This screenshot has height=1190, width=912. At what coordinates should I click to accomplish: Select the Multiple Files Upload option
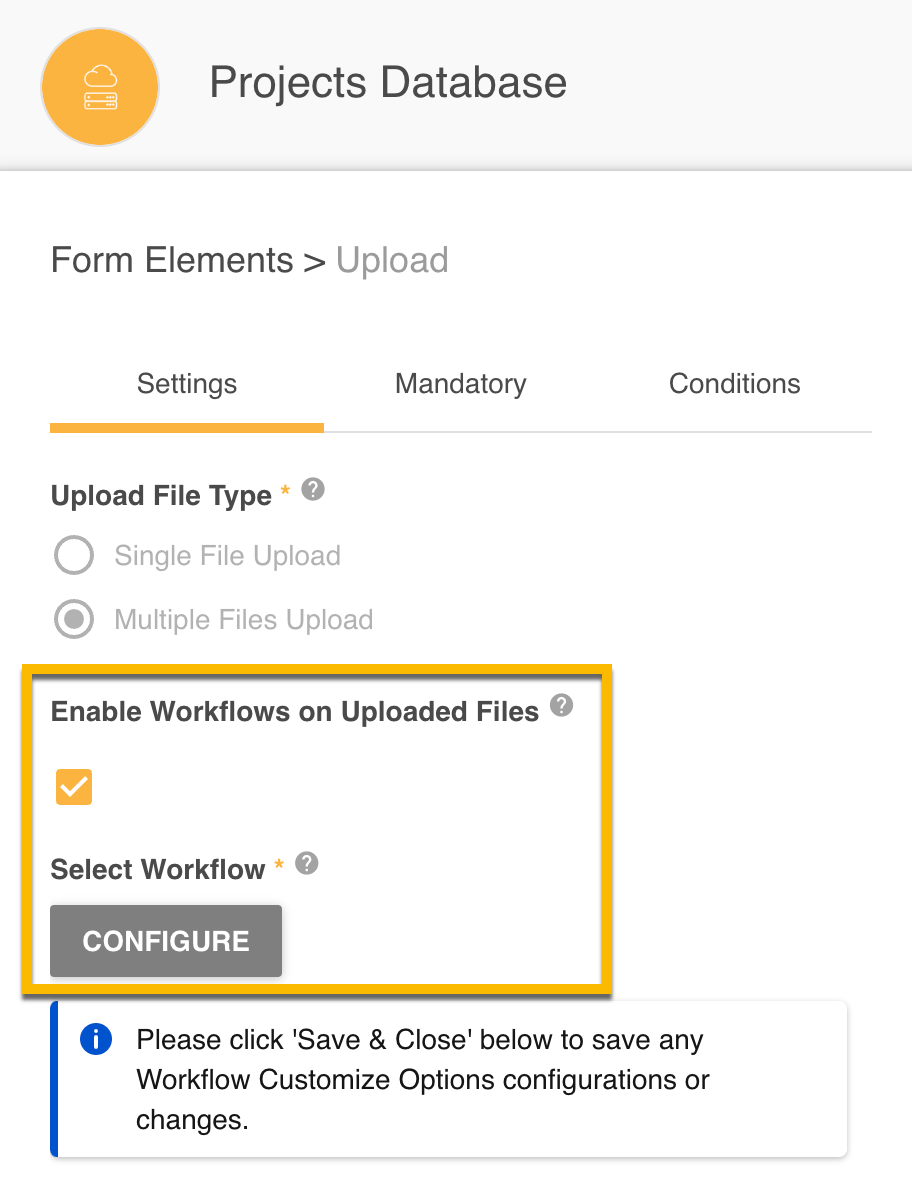[73, 619]
